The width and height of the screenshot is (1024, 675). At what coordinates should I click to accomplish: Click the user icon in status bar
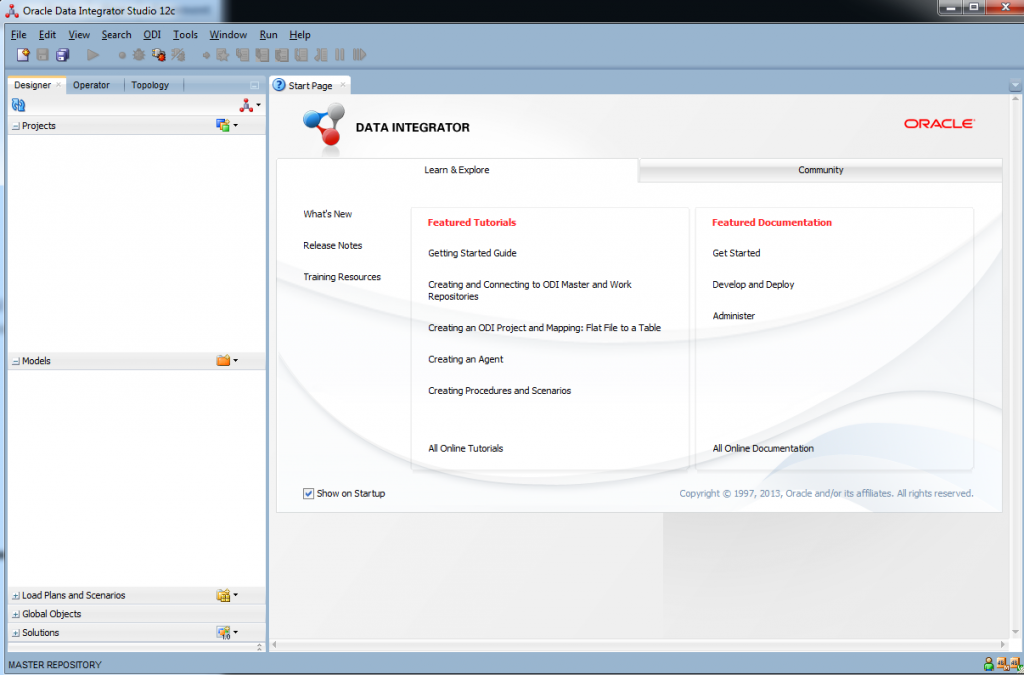click(x=988, y=664)
